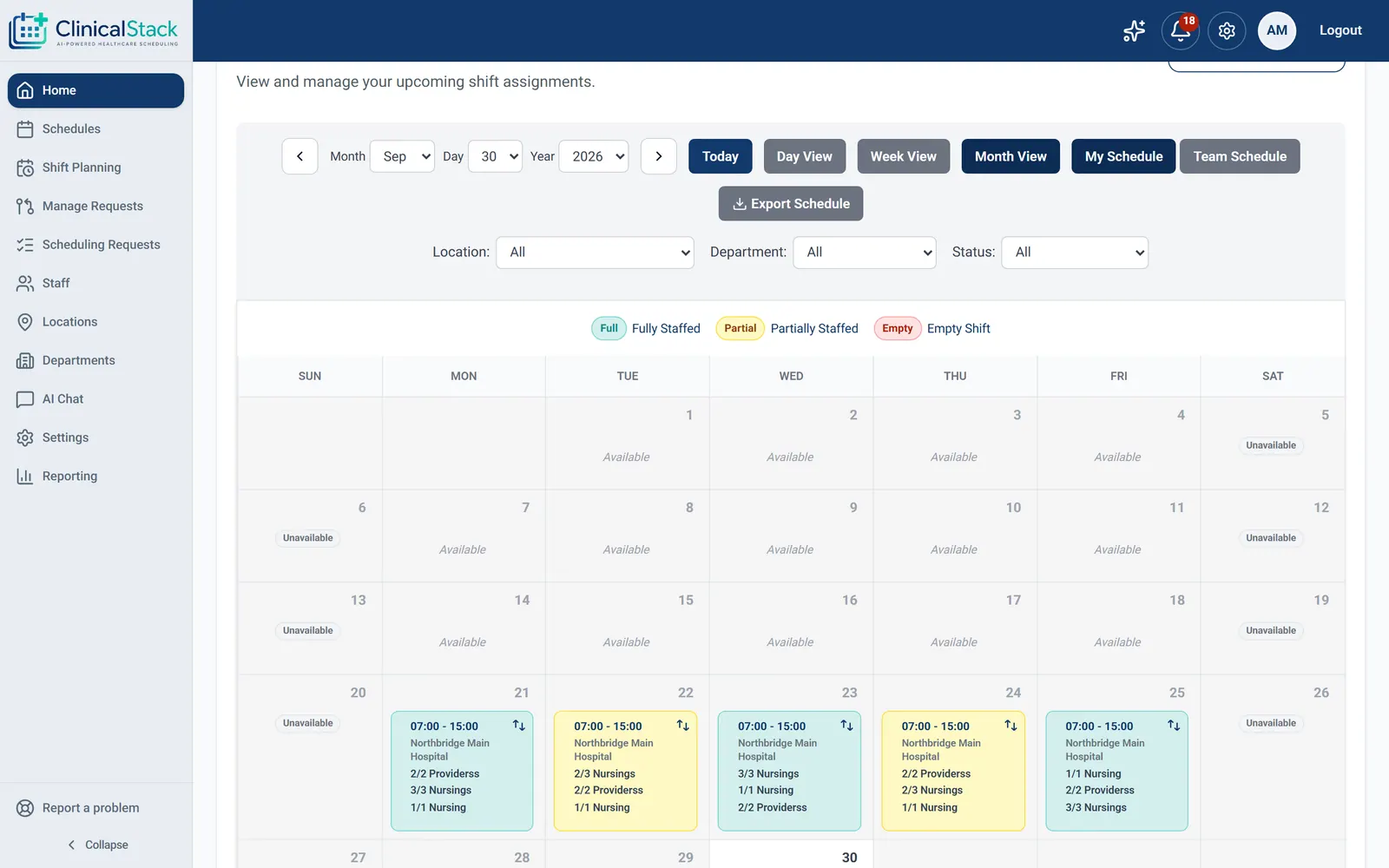Click the Logout link
The image size is (1389, 868).
pyautogui.click(x=1340, y=30)
